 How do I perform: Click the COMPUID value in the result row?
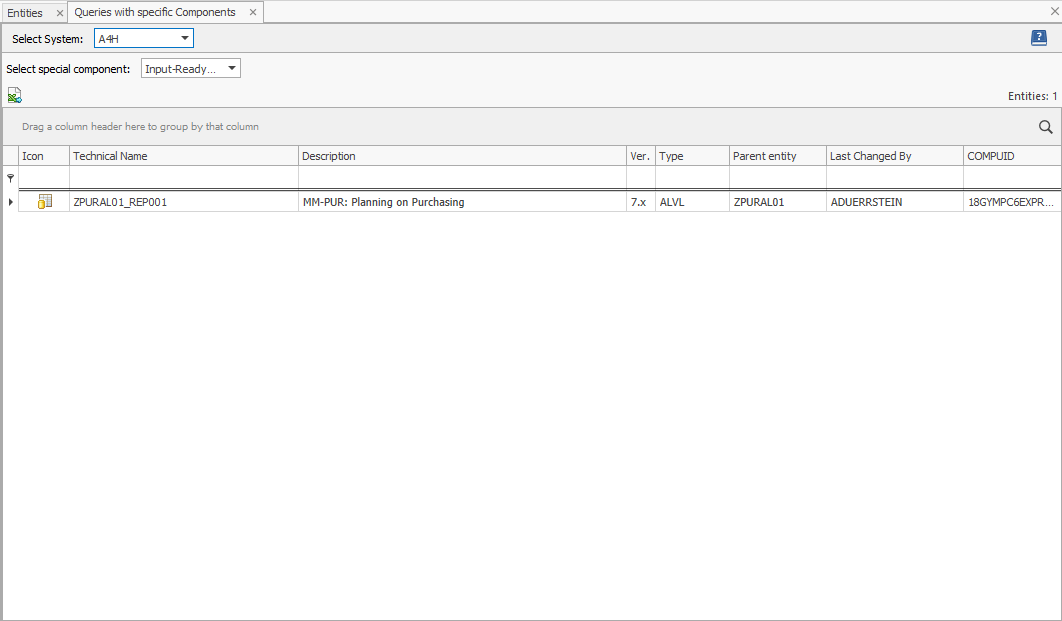[1009, 201]
